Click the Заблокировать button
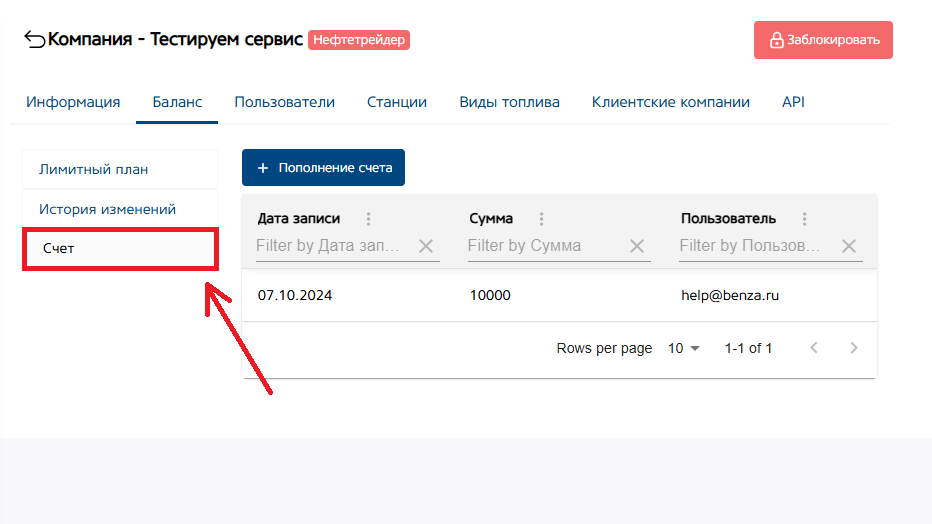 pos(823,40)
